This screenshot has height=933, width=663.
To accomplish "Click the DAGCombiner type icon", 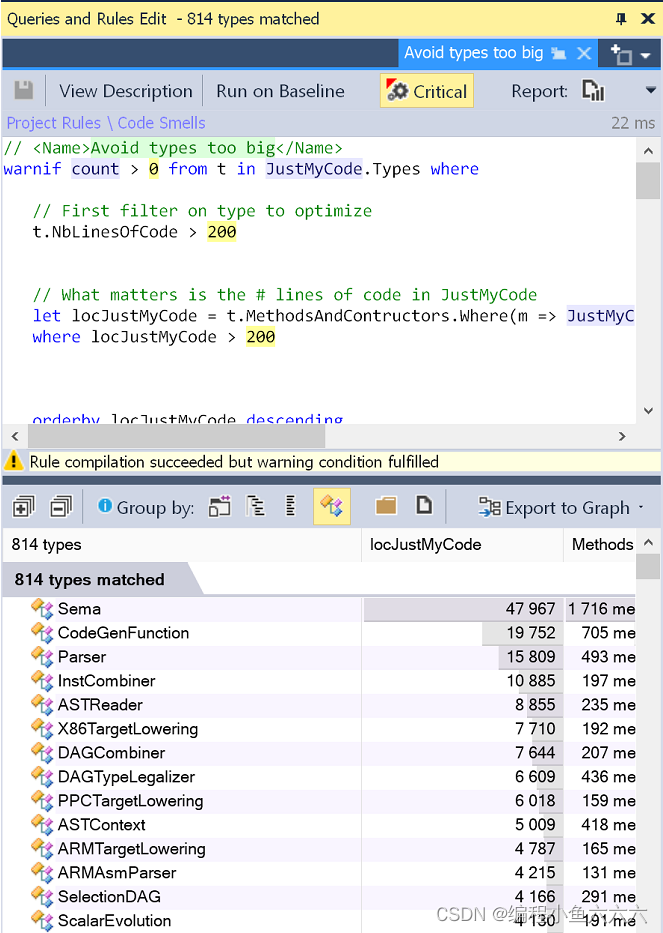I will click(x=42, y=753).
